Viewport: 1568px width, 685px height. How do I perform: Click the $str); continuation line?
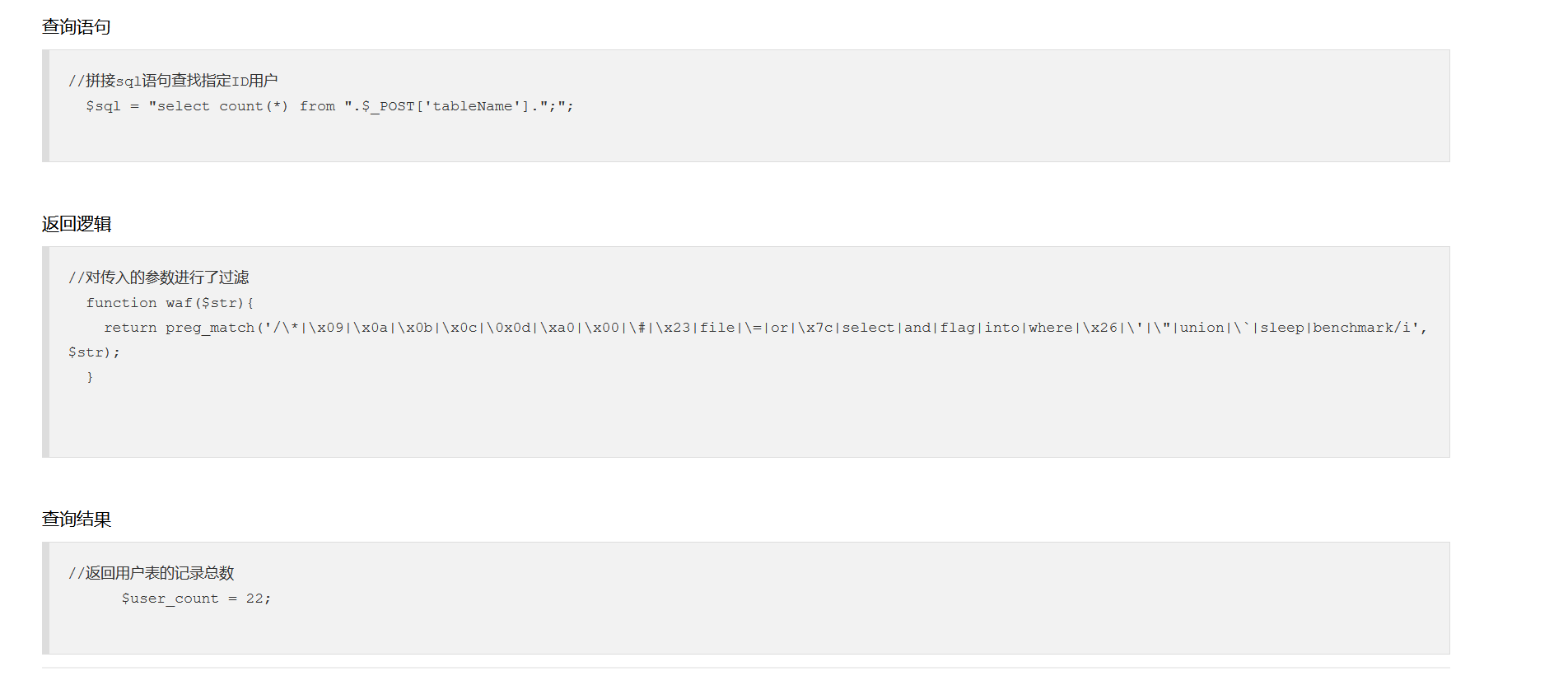tap(94, 352)
